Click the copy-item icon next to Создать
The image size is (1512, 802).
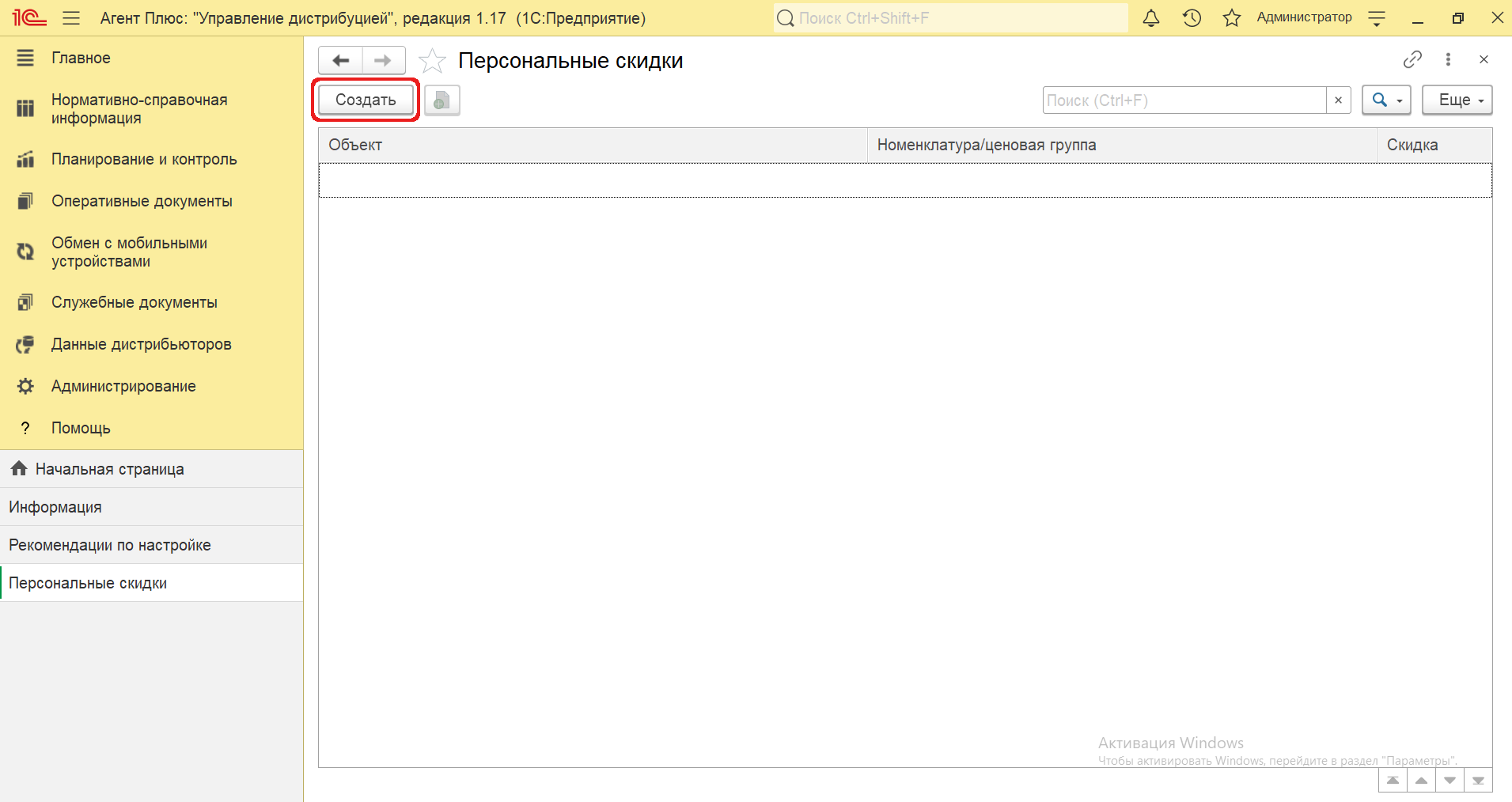[441, 100]
